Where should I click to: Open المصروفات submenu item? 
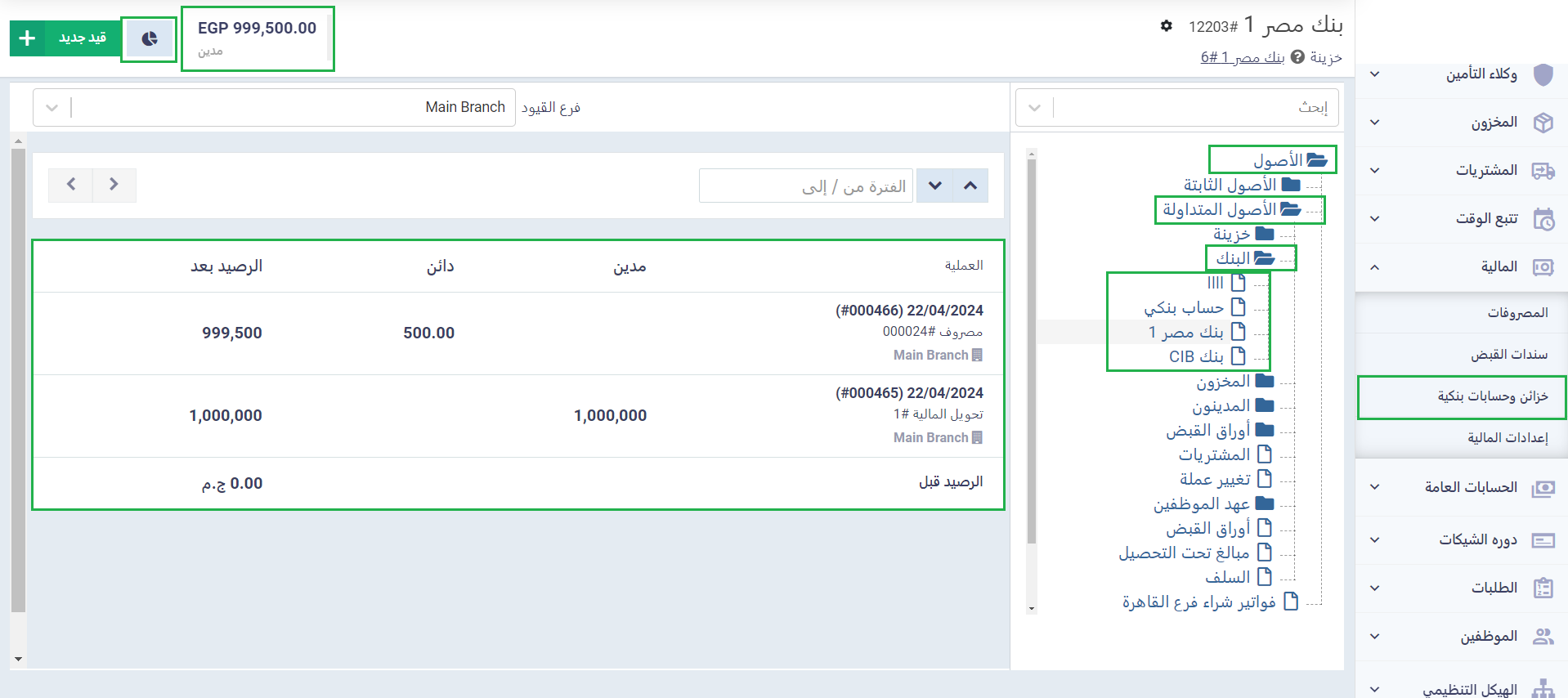(x=1461, y=313)
